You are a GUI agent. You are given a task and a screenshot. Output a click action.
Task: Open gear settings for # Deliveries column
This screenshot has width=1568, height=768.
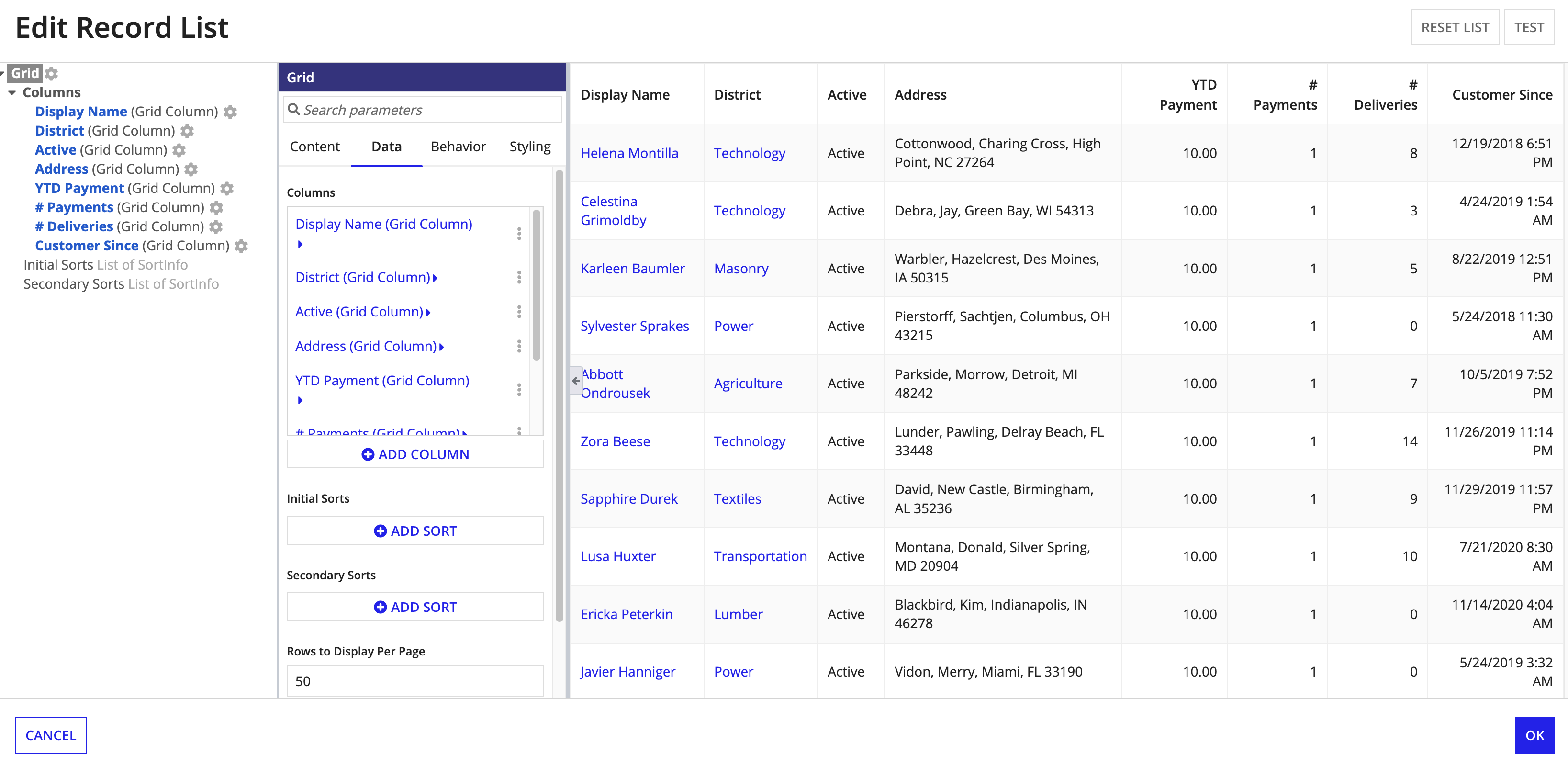pos(216,226)
